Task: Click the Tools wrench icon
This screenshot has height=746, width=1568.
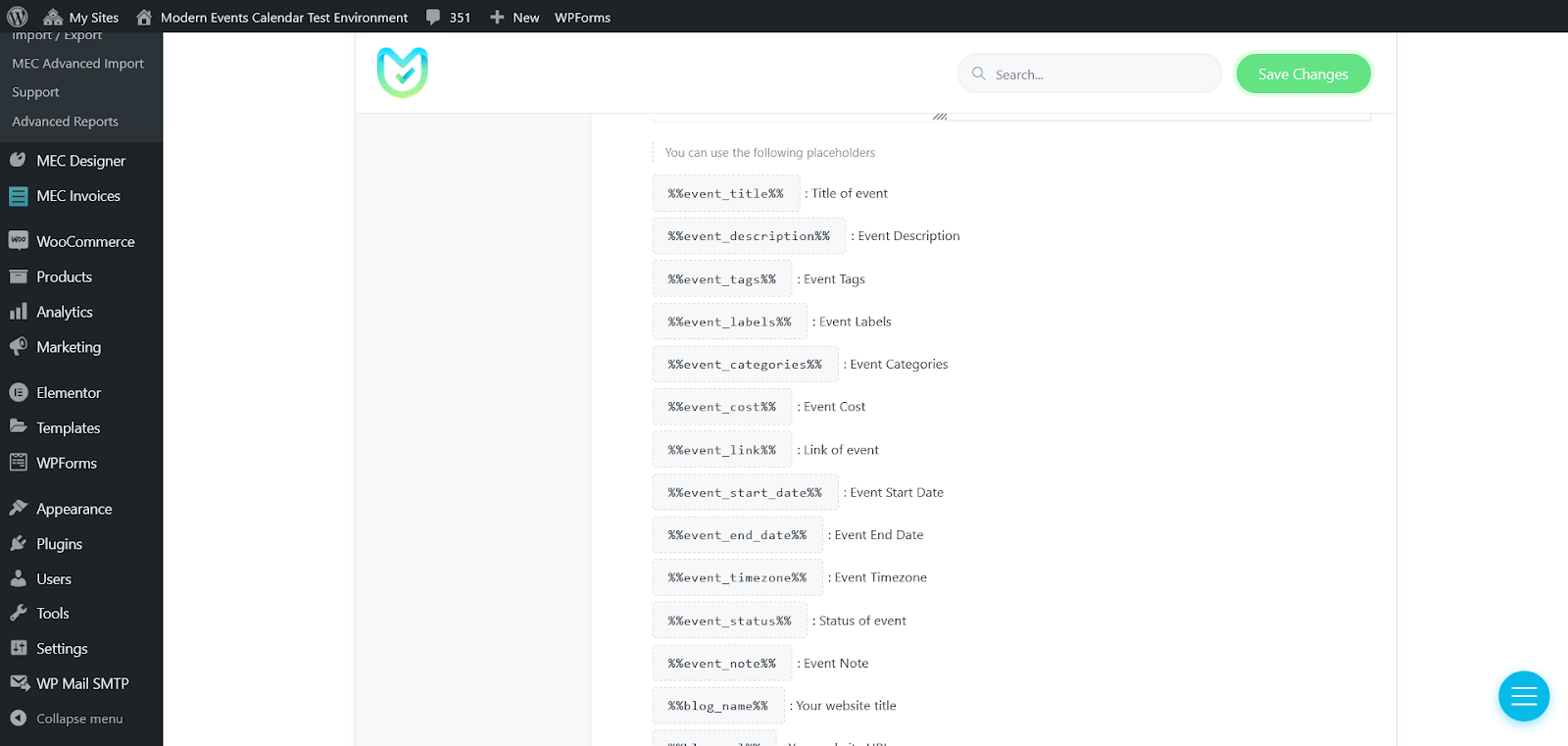Action: (x=18, y=613)
